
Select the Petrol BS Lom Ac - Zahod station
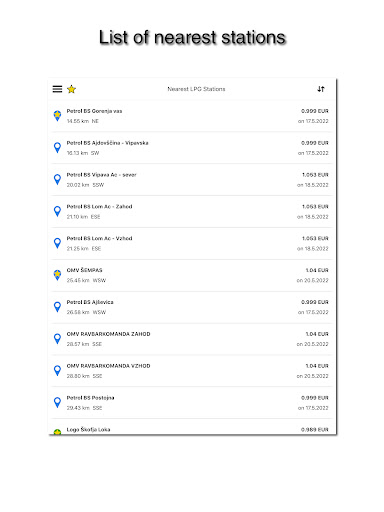(x=99, y=207)
